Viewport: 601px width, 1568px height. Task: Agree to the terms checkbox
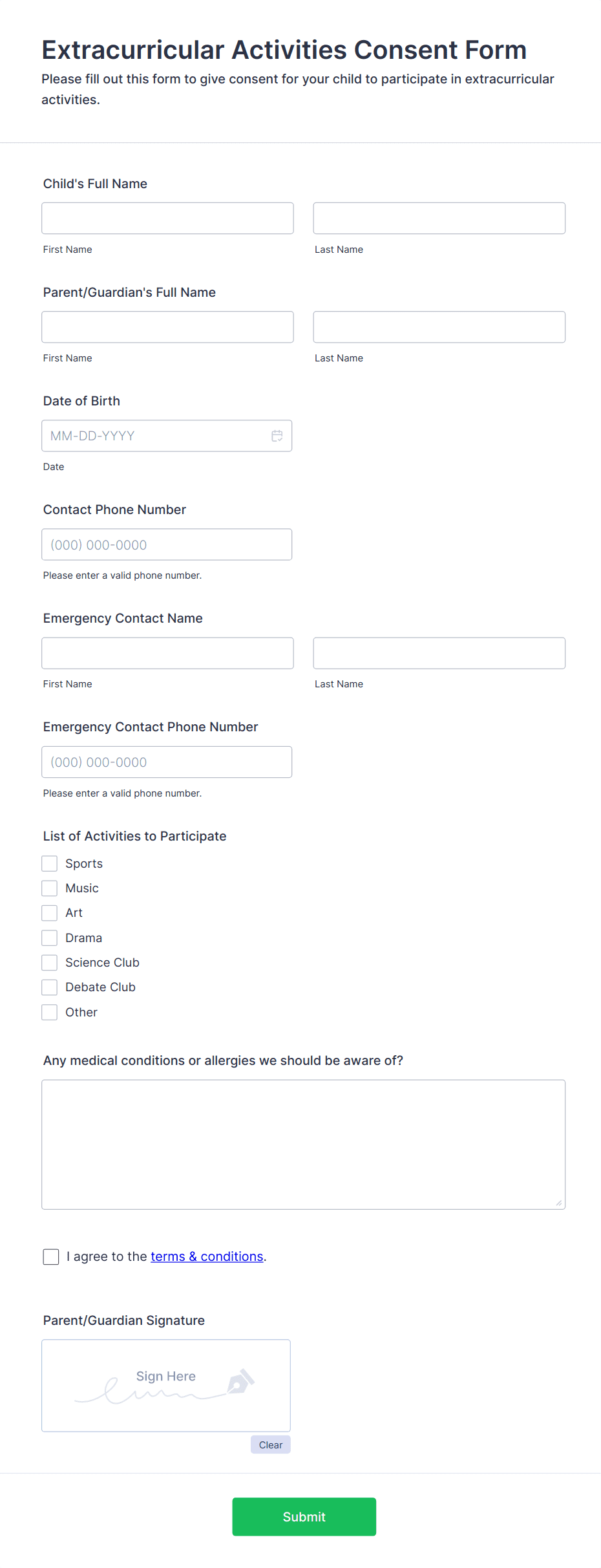click(51, 1256)
